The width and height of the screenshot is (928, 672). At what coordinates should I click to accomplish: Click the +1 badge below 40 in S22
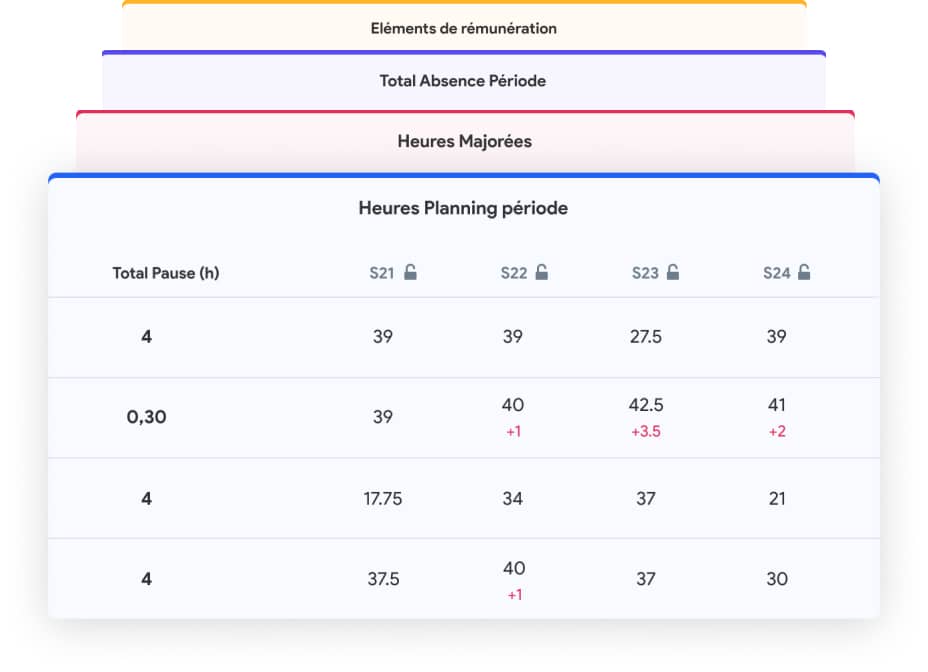pyautogui.click(x=513, y=432)
